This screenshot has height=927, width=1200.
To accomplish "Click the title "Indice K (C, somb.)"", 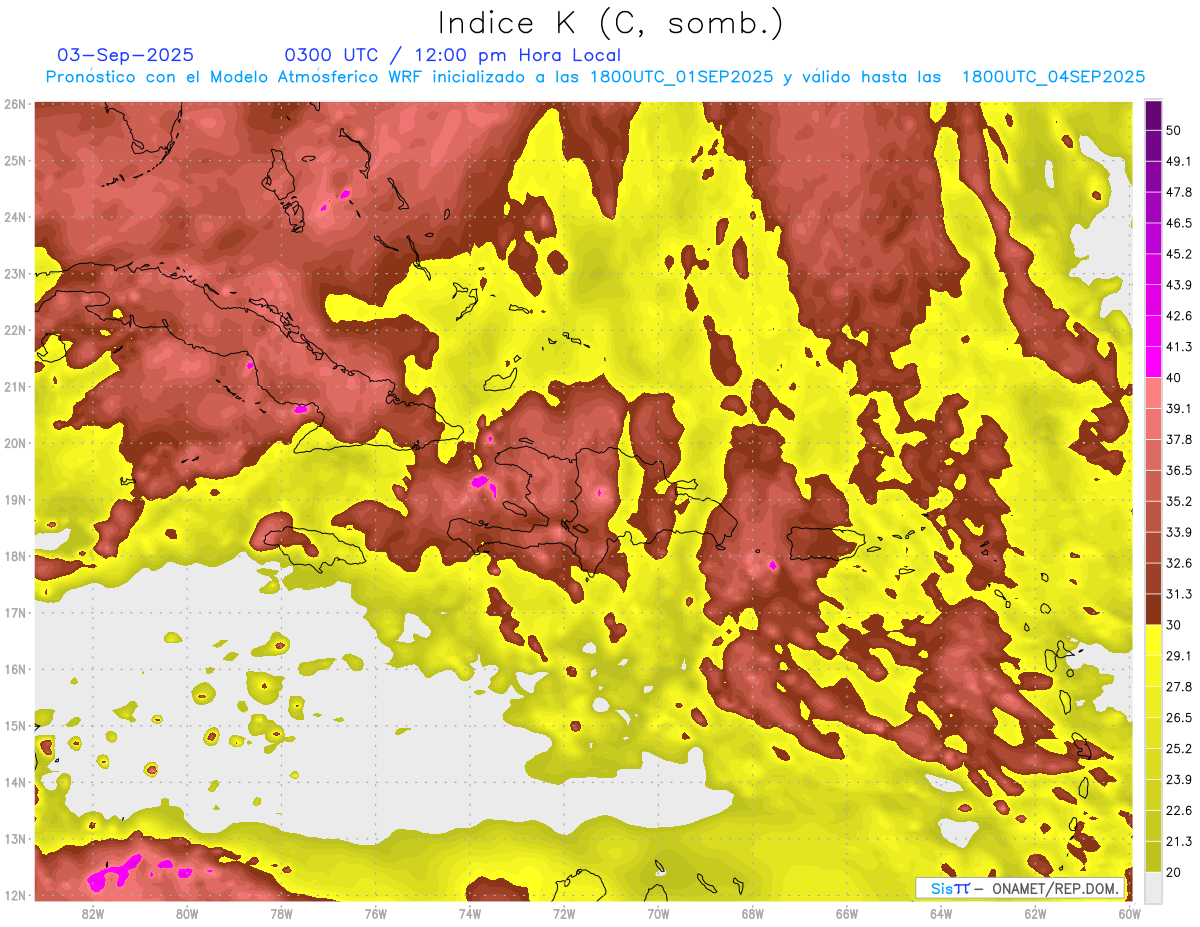I will (611, 24).
